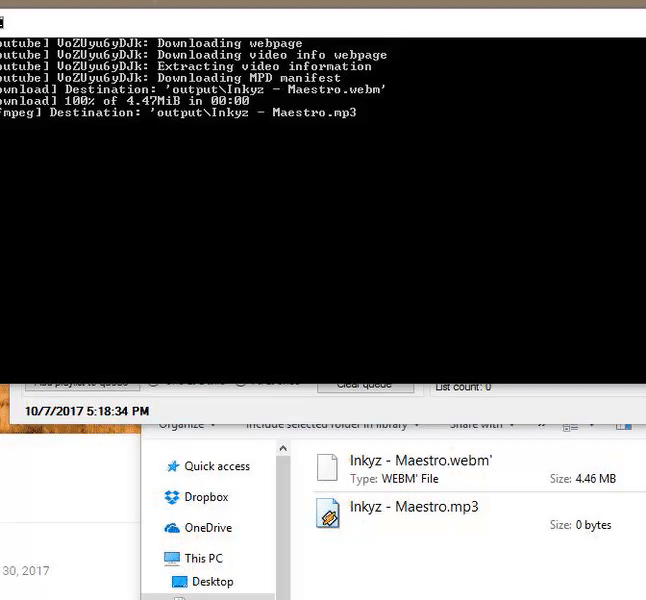This screenshot has height=600, width=646.
Task: Open OneDrive in navigation pane
Action: pyautogui.click(x=208, y=528)
